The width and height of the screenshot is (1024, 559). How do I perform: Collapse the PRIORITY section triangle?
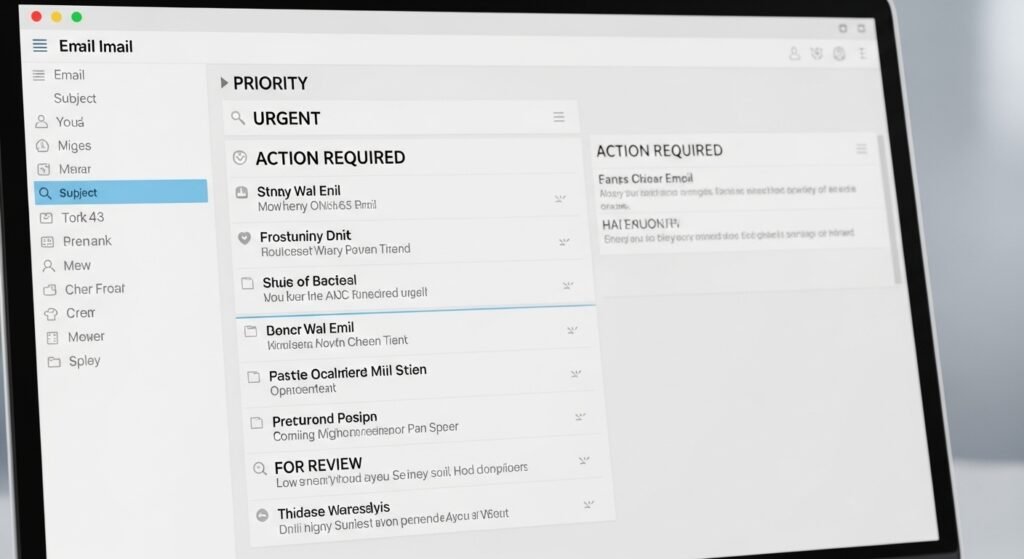tap(224, 83)
